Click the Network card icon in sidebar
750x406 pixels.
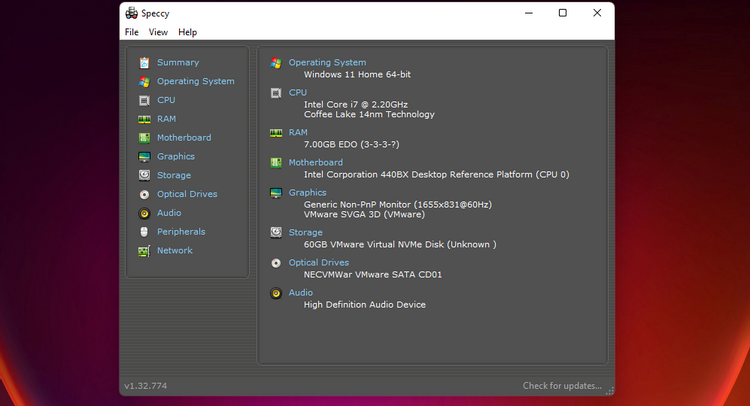144,251
